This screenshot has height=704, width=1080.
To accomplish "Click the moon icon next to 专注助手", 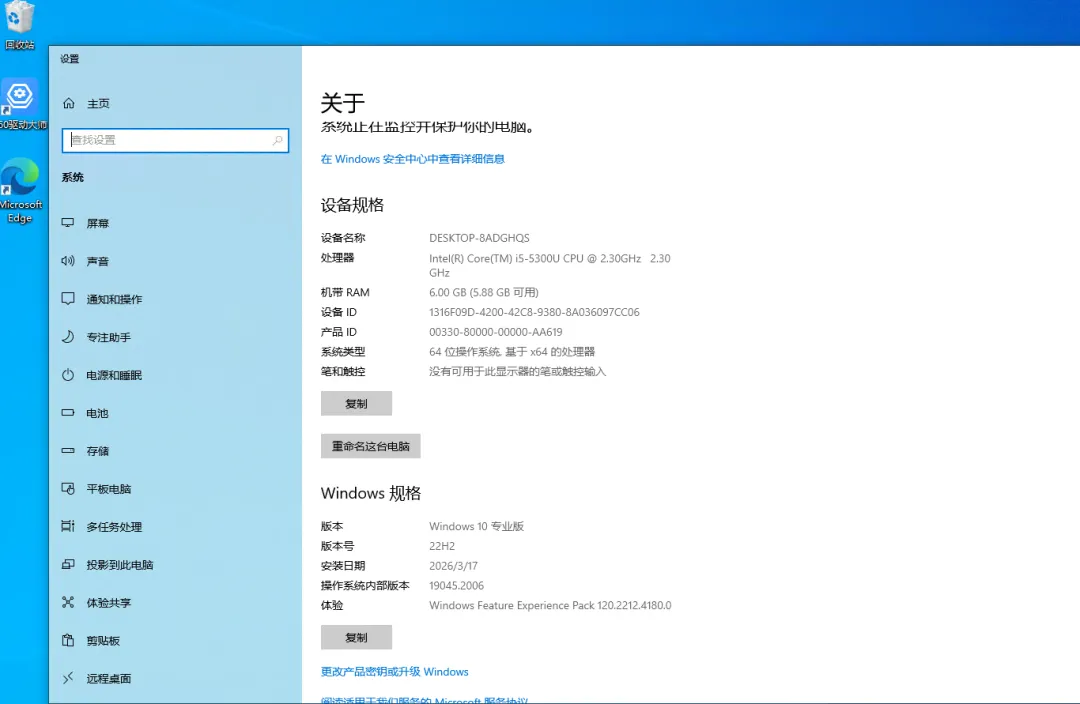I will pos(68,337).
